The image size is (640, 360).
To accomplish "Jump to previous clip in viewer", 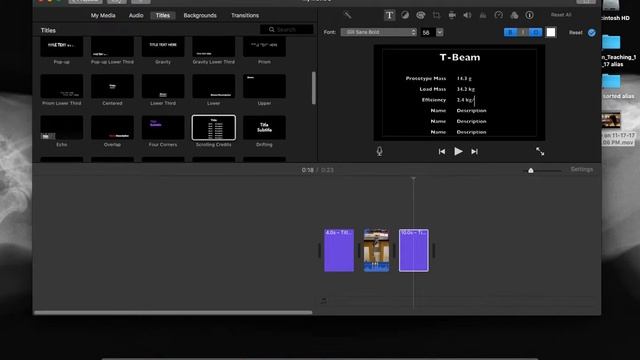I will click(442, 151).
